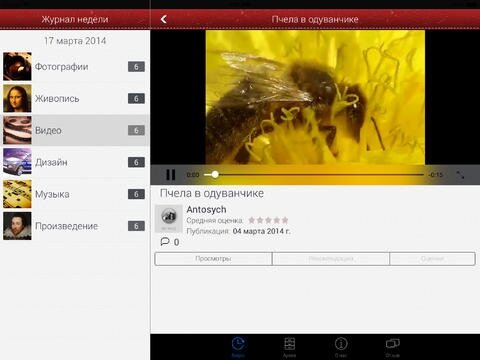Click the video timeline track midpoint
Viewport: 480px width, 360px height.
point(314,174)
